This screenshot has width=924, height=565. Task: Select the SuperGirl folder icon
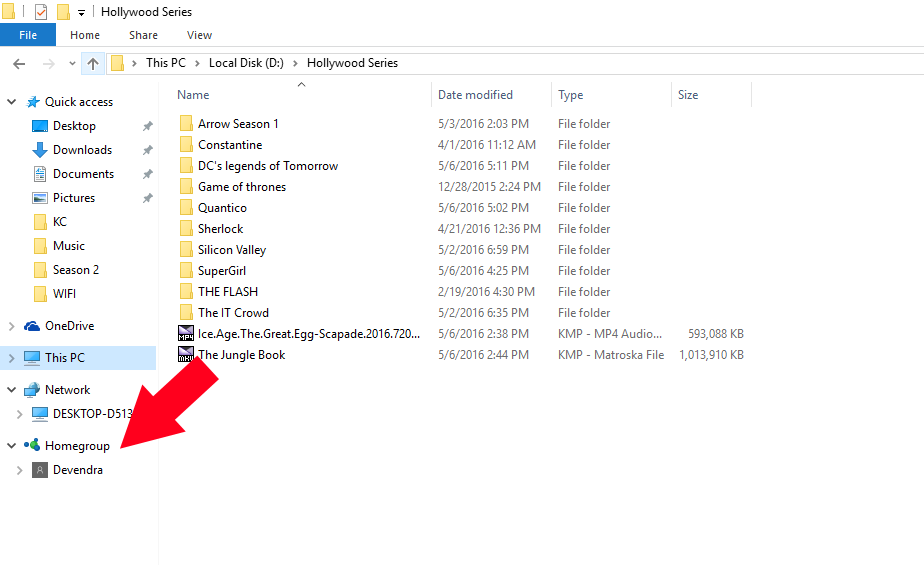(x=186, y=271)
